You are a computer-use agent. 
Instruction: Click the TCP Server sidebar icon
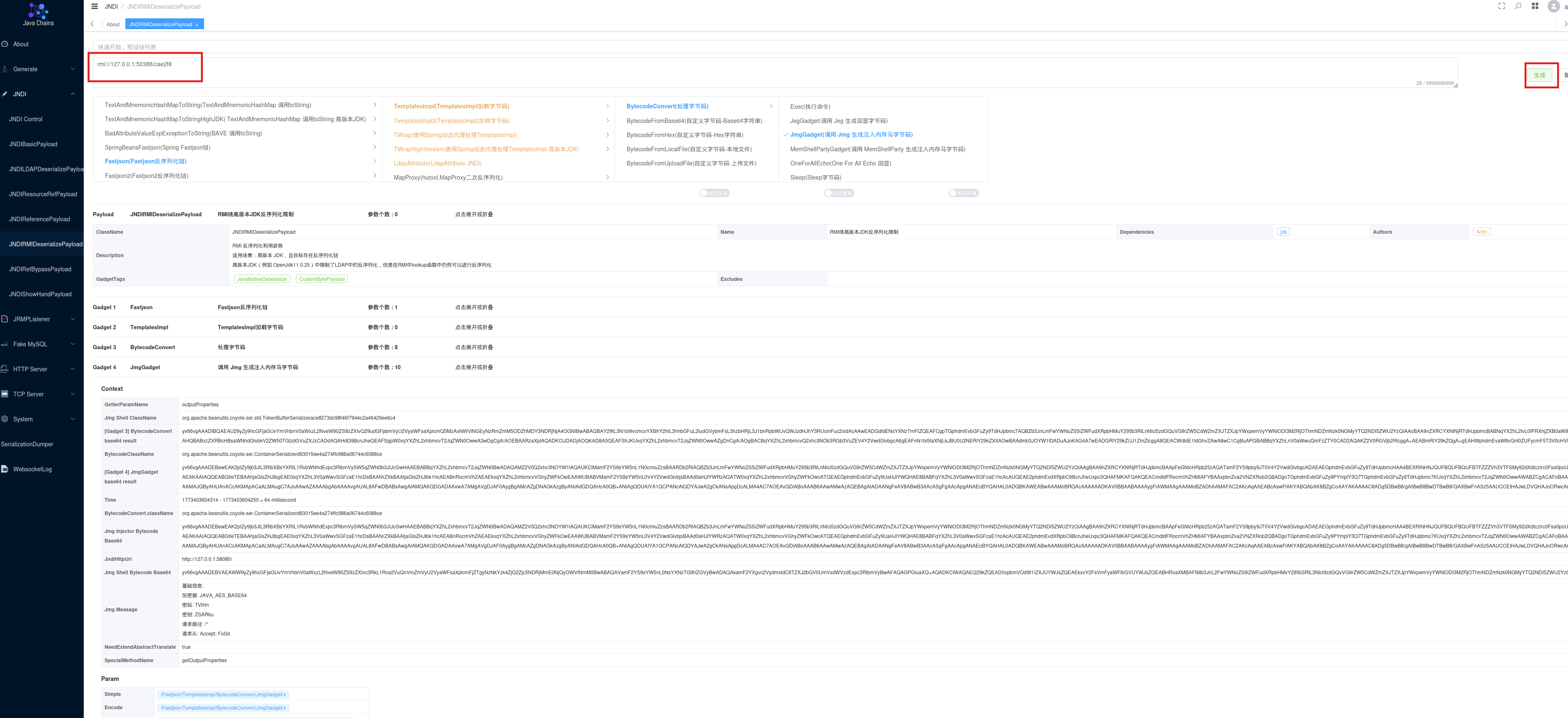click(x=5, y=394)
